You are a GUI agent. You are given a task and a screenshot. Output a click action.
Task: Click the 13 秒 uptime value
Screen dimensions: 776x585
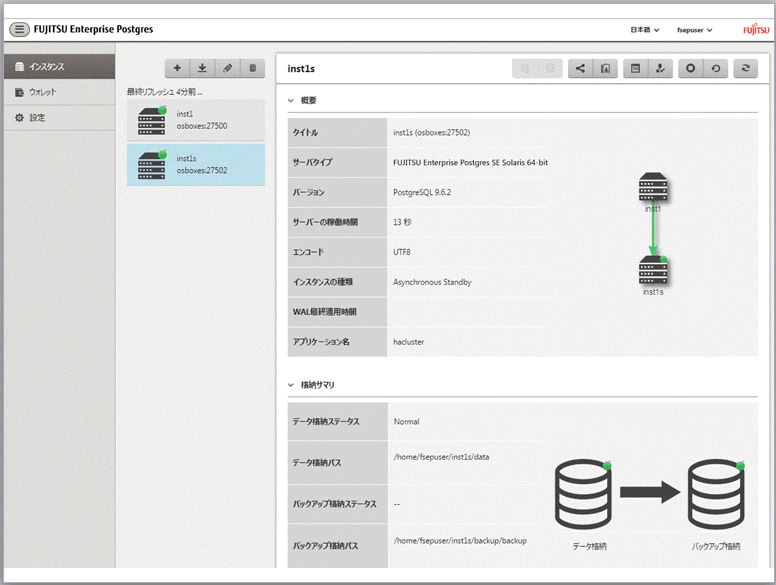click(x=402, y=222)
